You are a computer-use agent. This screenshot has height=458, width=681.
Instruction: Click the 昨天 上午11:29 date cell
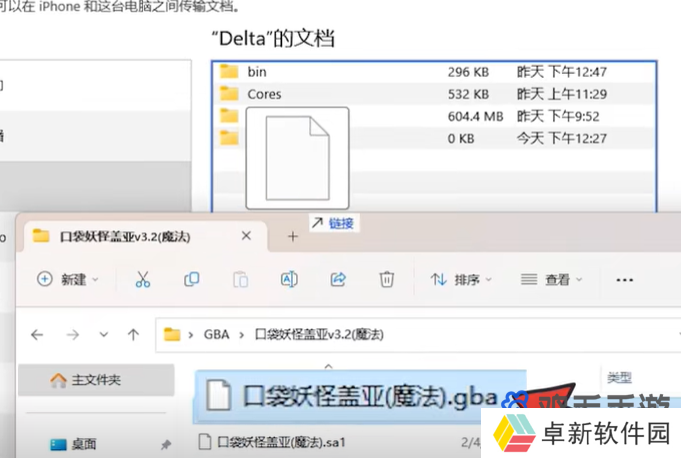pos(562,94)
